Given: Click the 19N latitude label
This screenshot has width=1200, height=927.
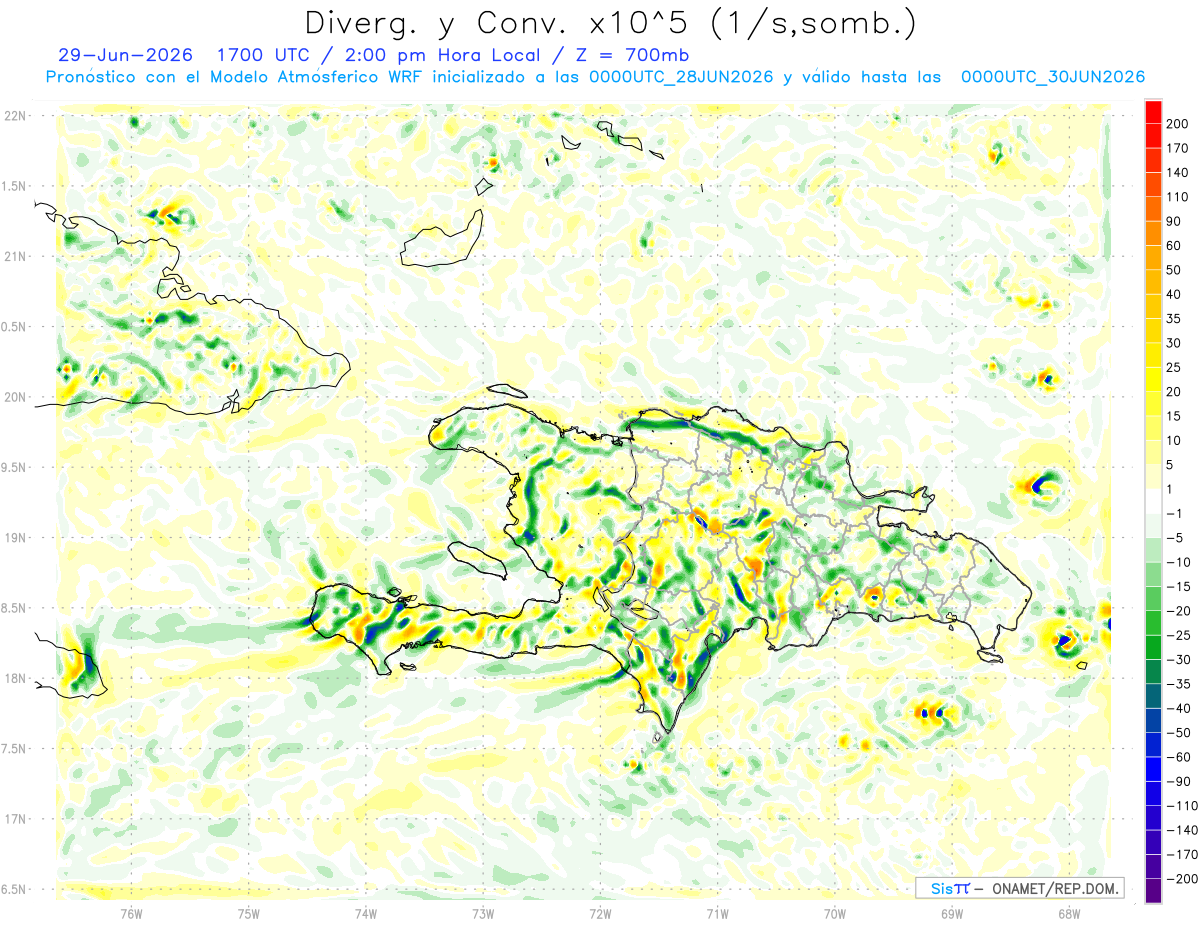Looking at the screenshot, I should coord(17,537).
